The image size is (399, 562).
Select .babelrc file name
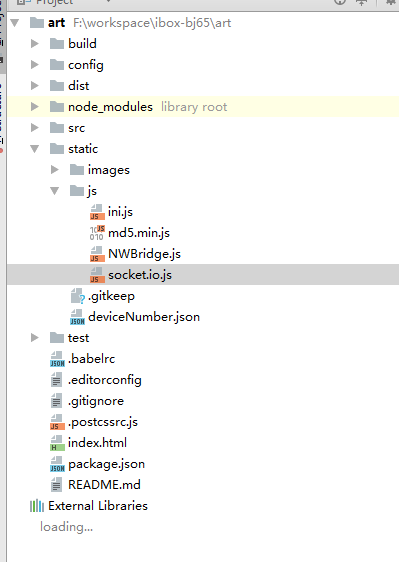(92, 359)
